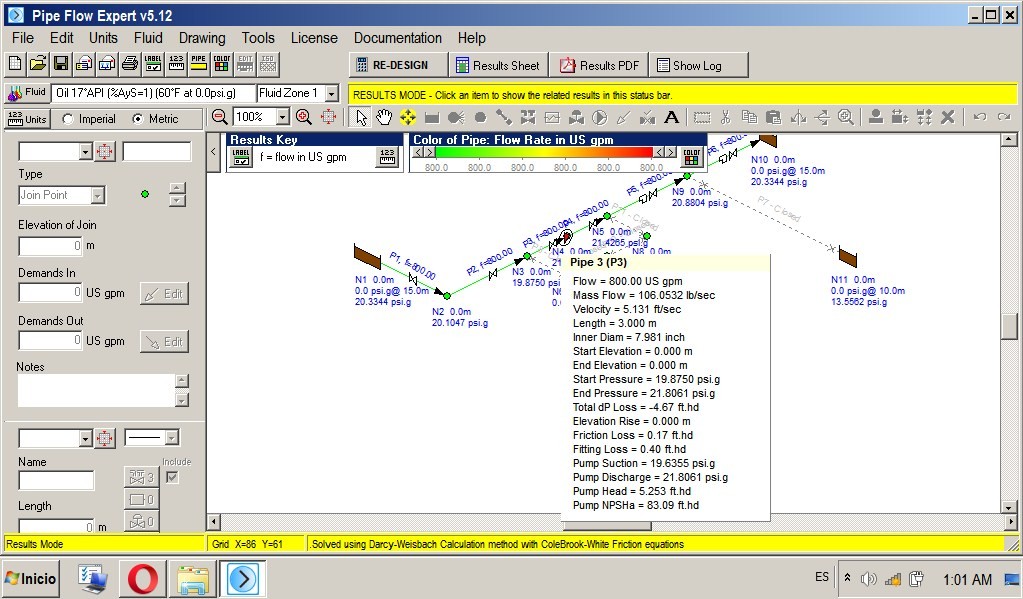Open the Fluid Zone 1 dropdown
Viewport: 1023px width, 599px height.
point(331,93)
